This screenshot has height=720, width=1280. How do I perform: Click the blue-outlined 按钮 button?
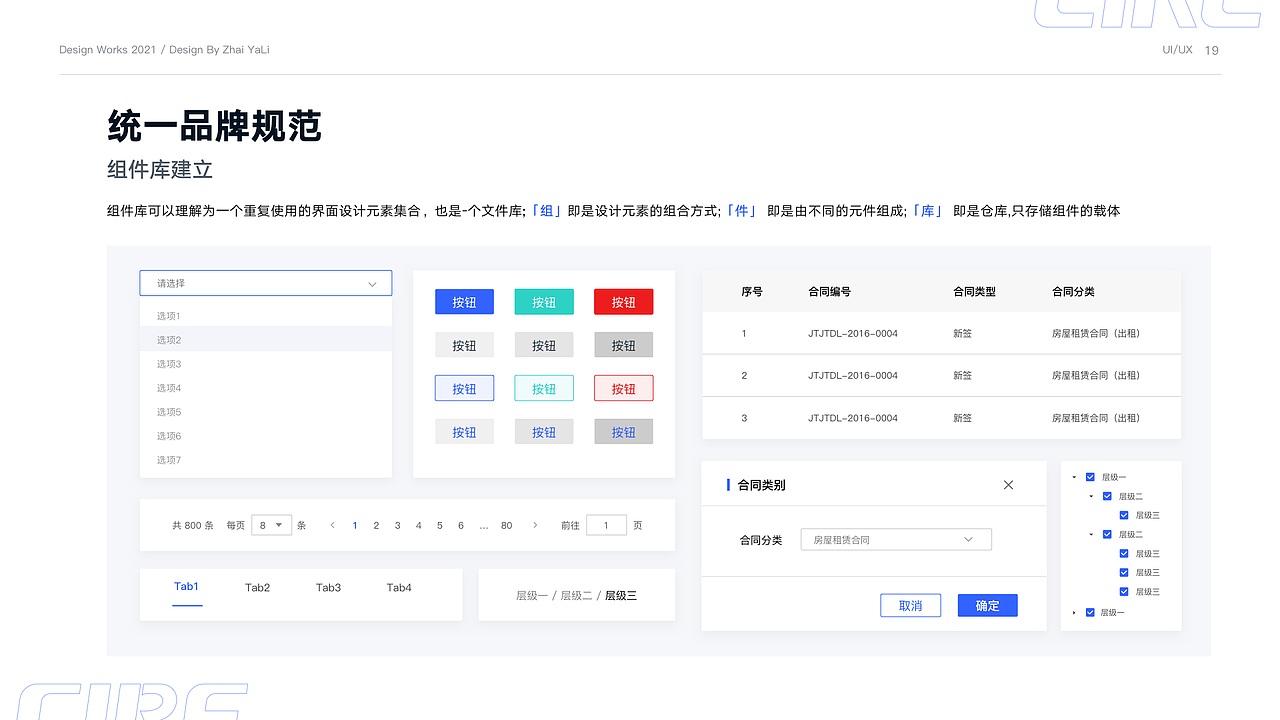(x=464, y=388)
